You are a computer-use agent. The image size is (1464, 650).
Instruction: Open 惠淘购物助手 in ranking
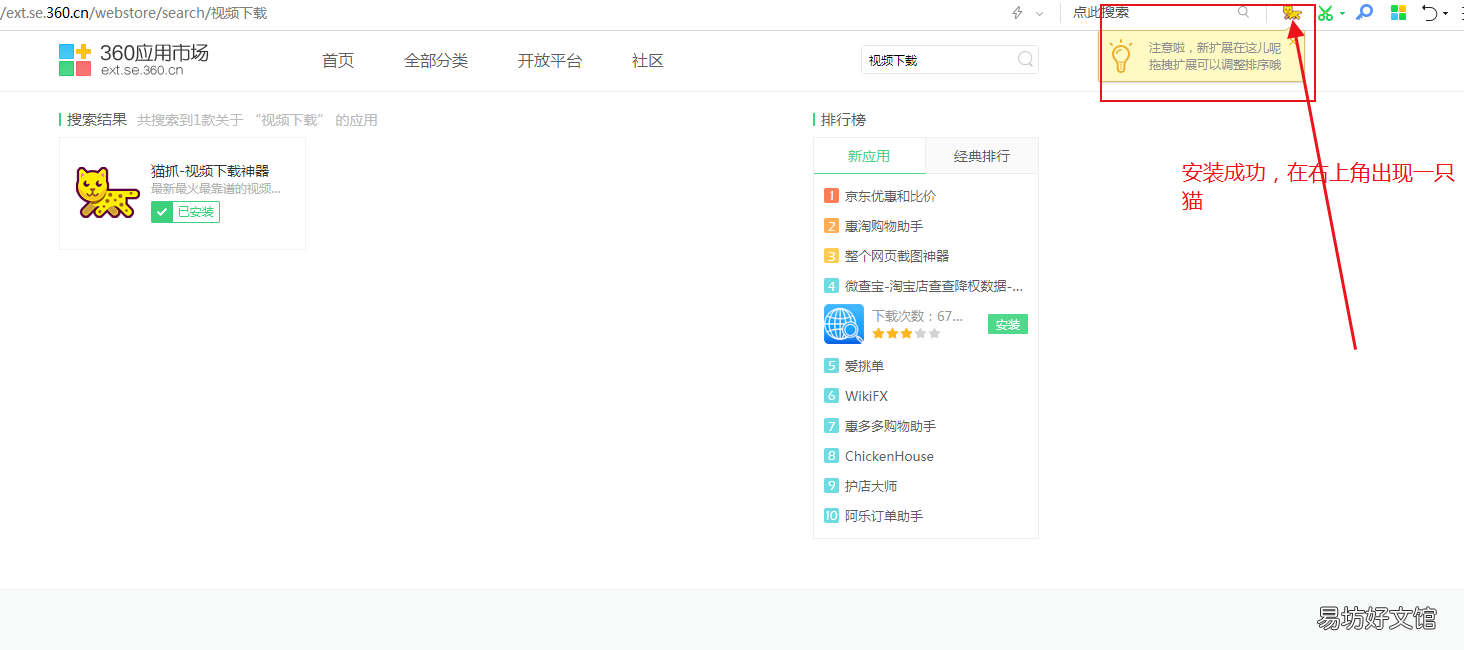pyautogui.click(x=884, y=226)
